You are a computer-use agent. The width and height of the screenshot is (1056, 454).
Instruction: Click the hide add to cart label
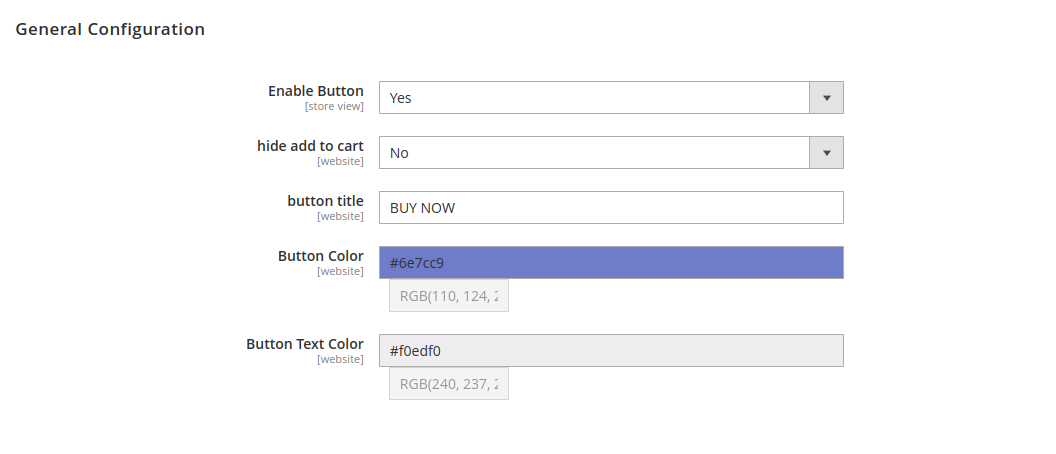(x=310, y=146)
